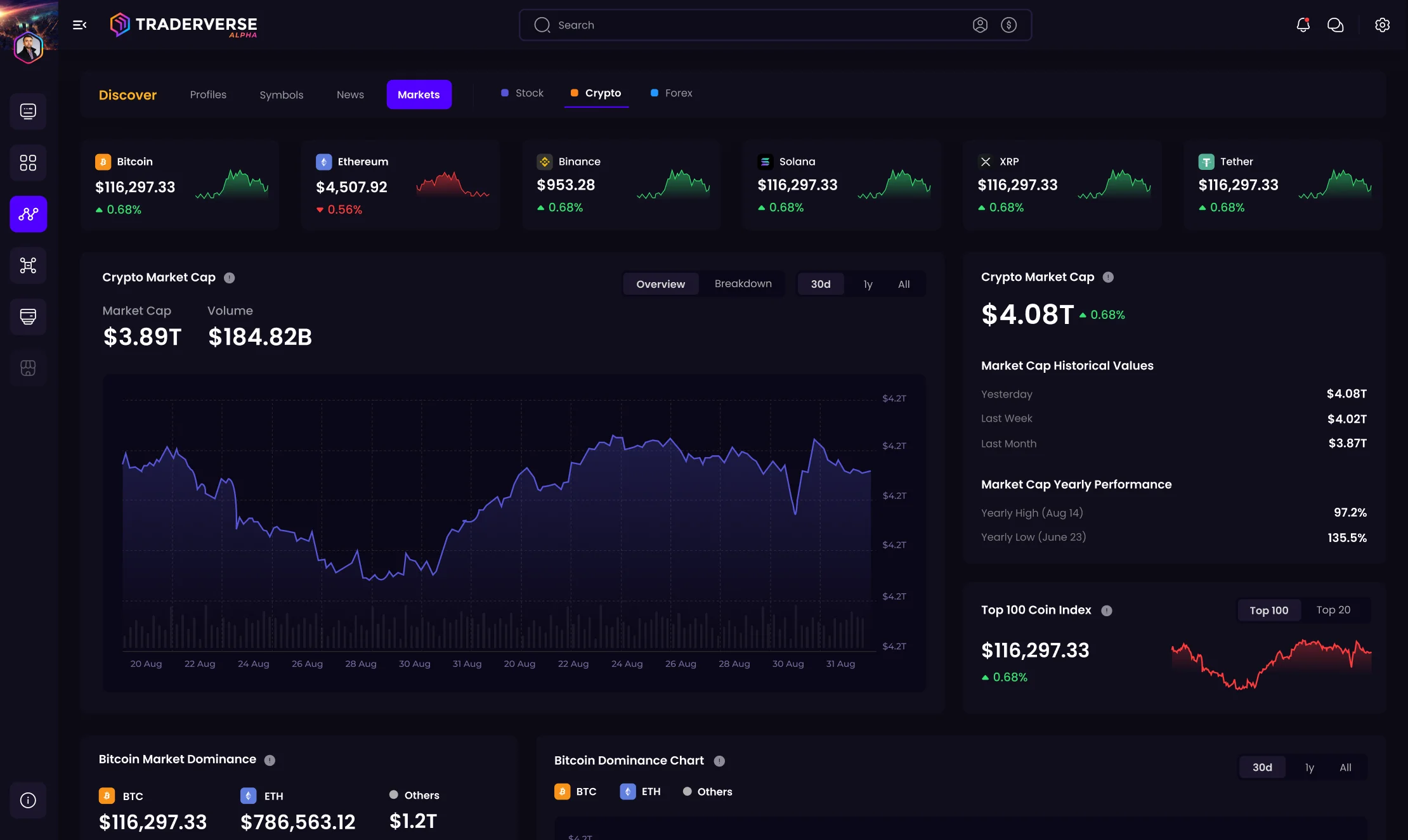Open info tooltip next to Bitcoin Market Dominance
The height and width of the screenshot is (840, 1408).
[270, 759]
